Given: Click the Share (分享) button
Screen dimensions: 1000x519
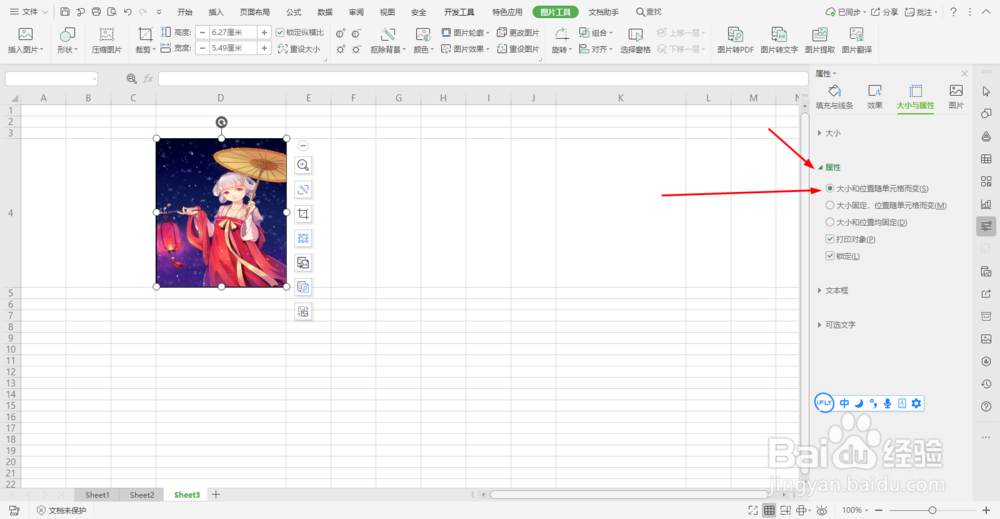Looking at the screenshot, I should 885,12.
